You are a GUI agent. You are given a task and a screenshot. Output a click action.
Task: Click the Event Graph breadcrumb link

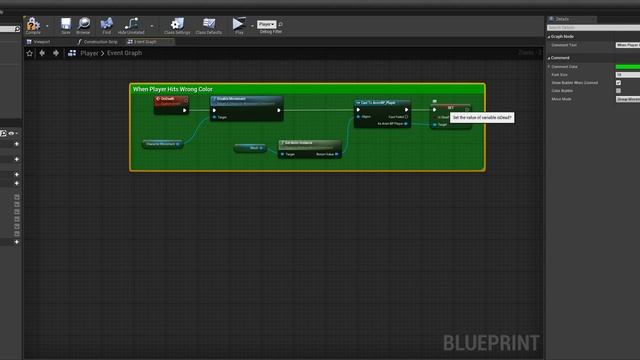124,53
